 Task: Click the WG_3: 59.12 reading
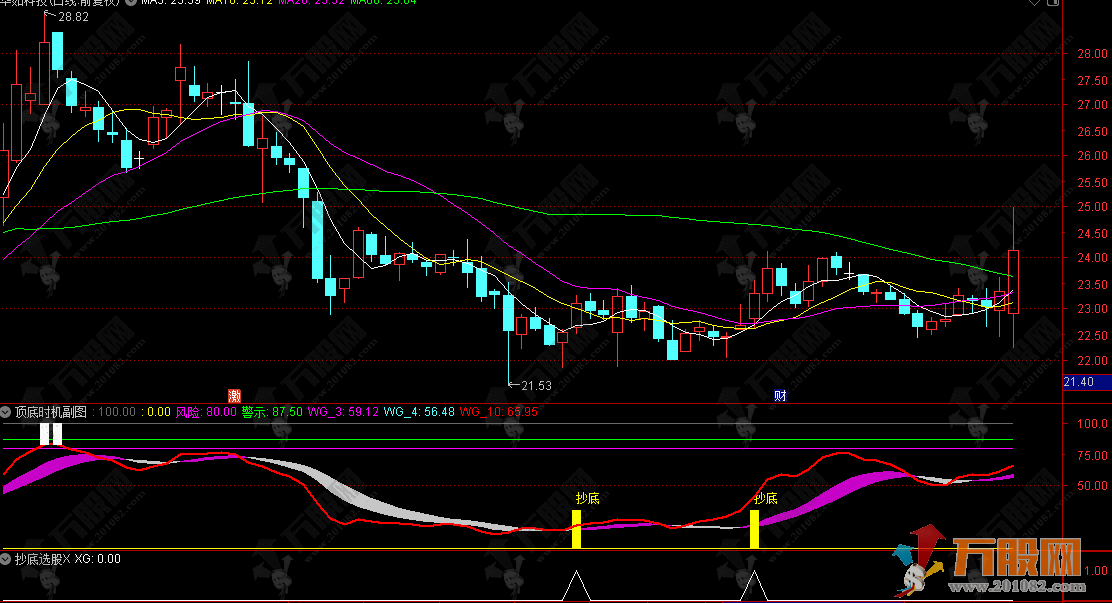(343, 412)
